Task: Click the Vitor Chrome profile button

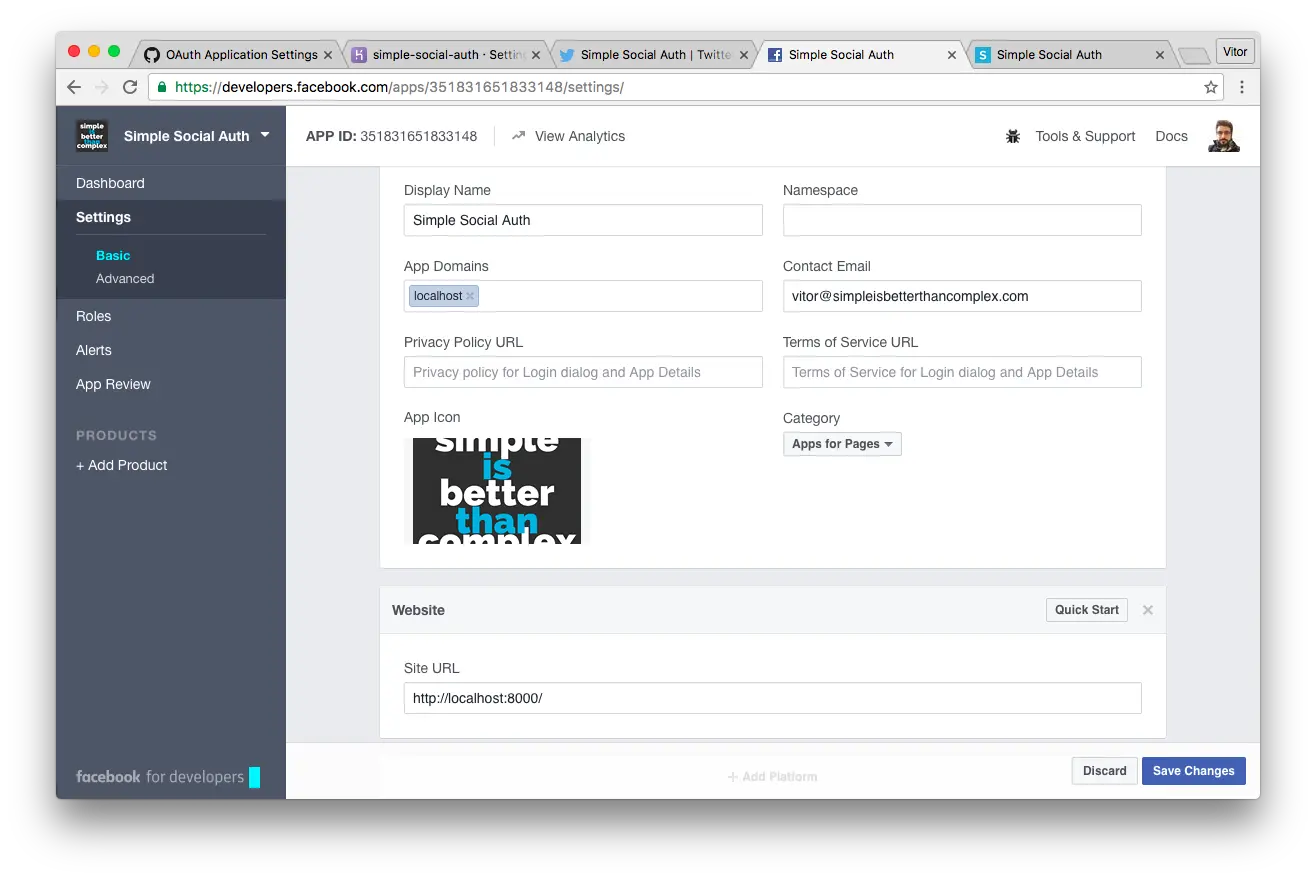Action: (1235, 52)
